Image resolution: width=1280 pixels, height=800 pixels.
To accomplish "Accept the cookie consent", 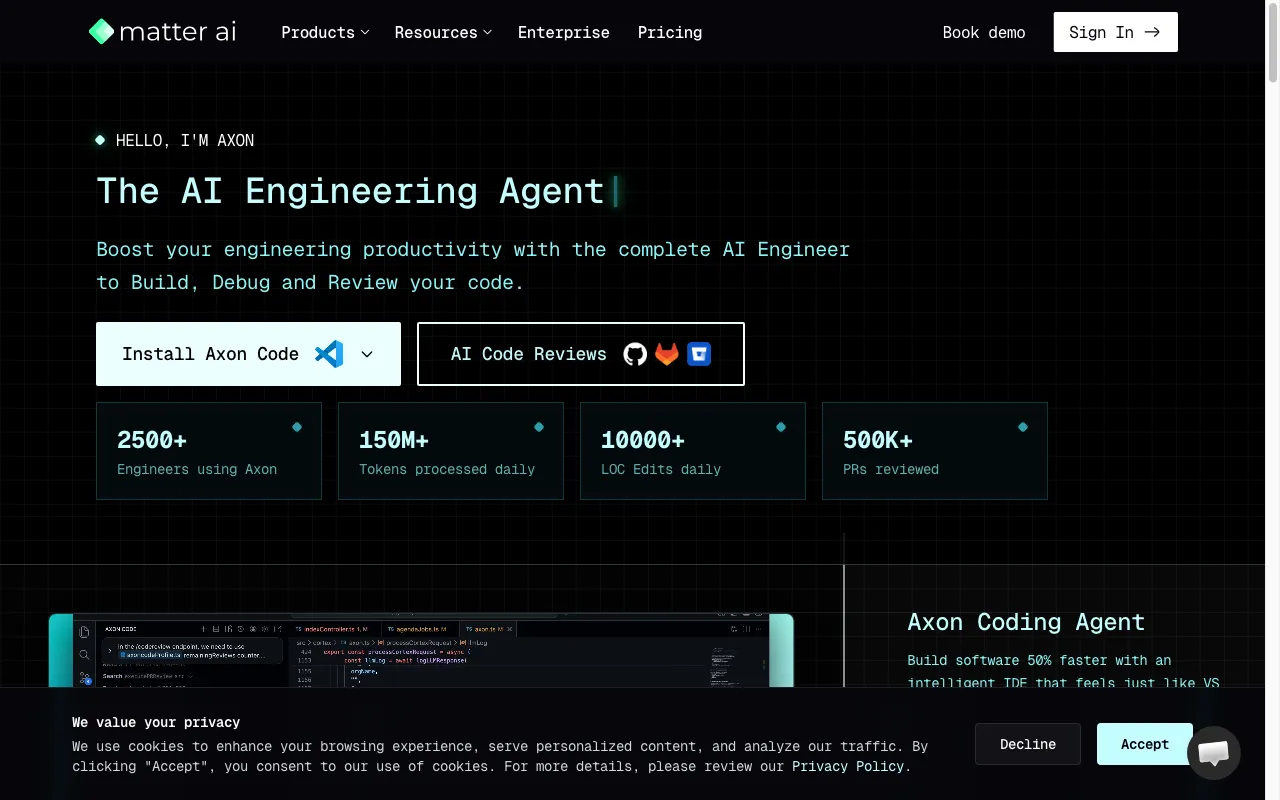I will point(1145,744).
